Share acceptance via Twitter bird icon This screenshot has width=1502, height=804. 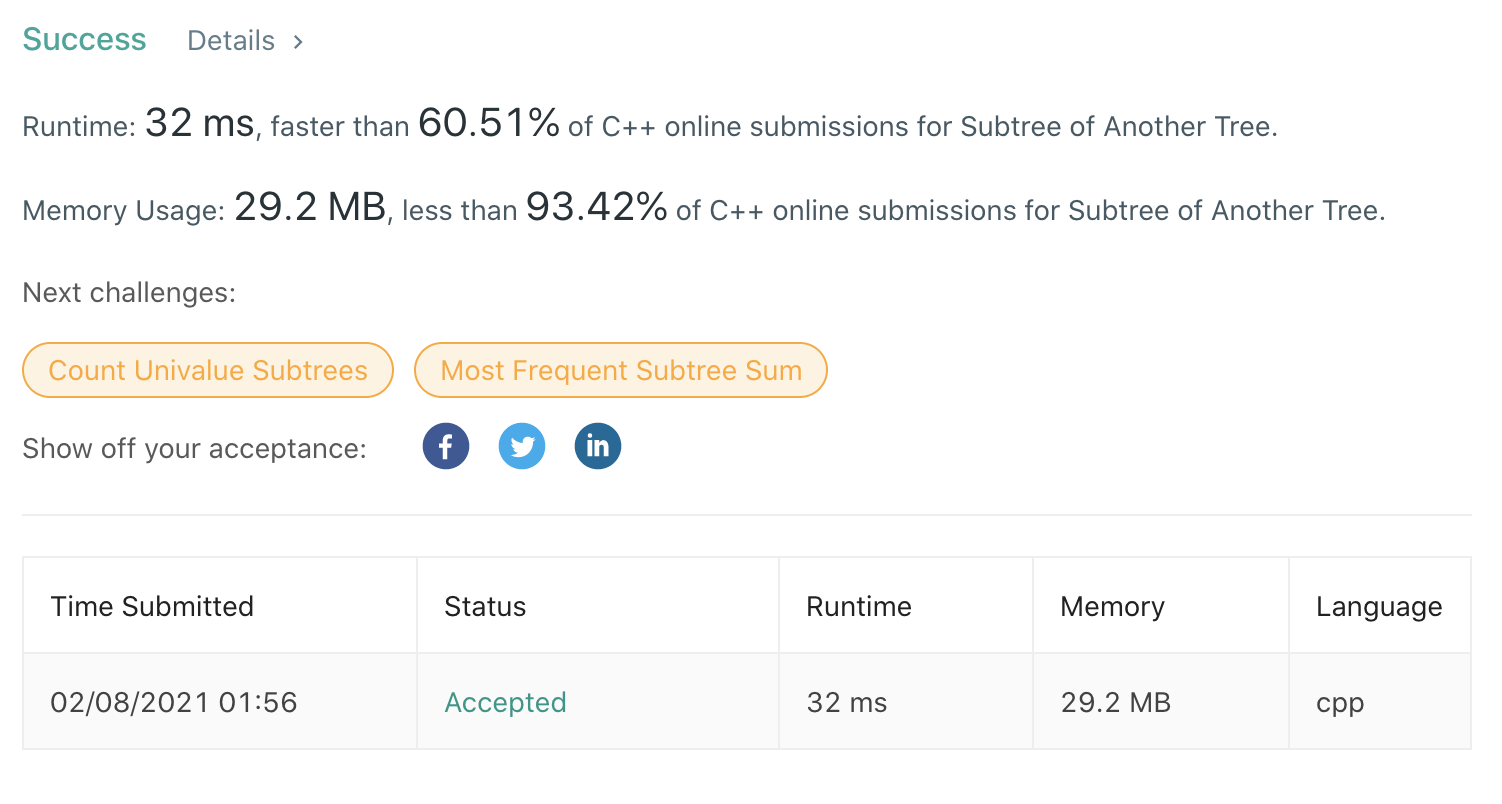tap(522, 446)
